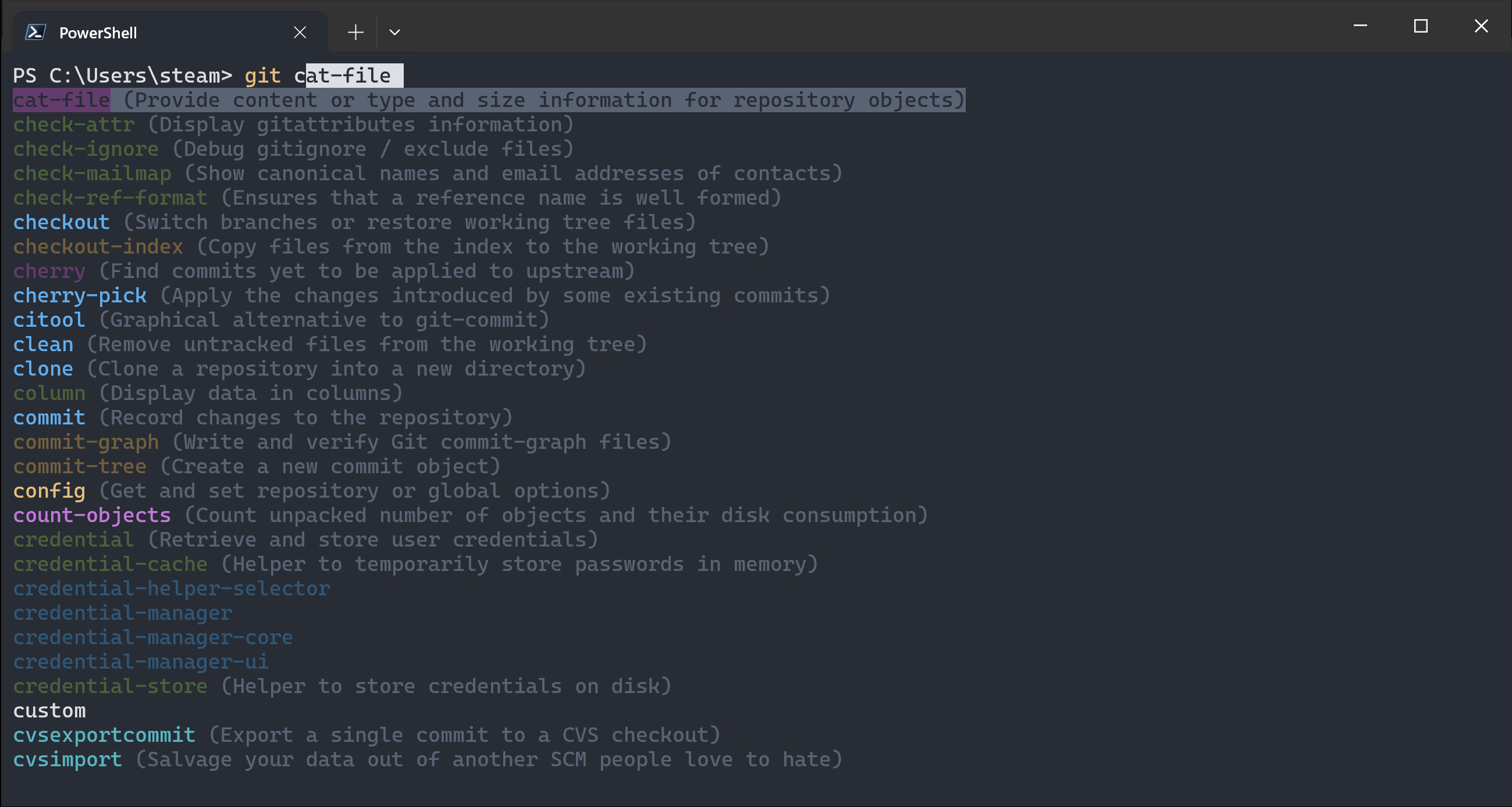Open the terminal tab switcher chevron

394,32
